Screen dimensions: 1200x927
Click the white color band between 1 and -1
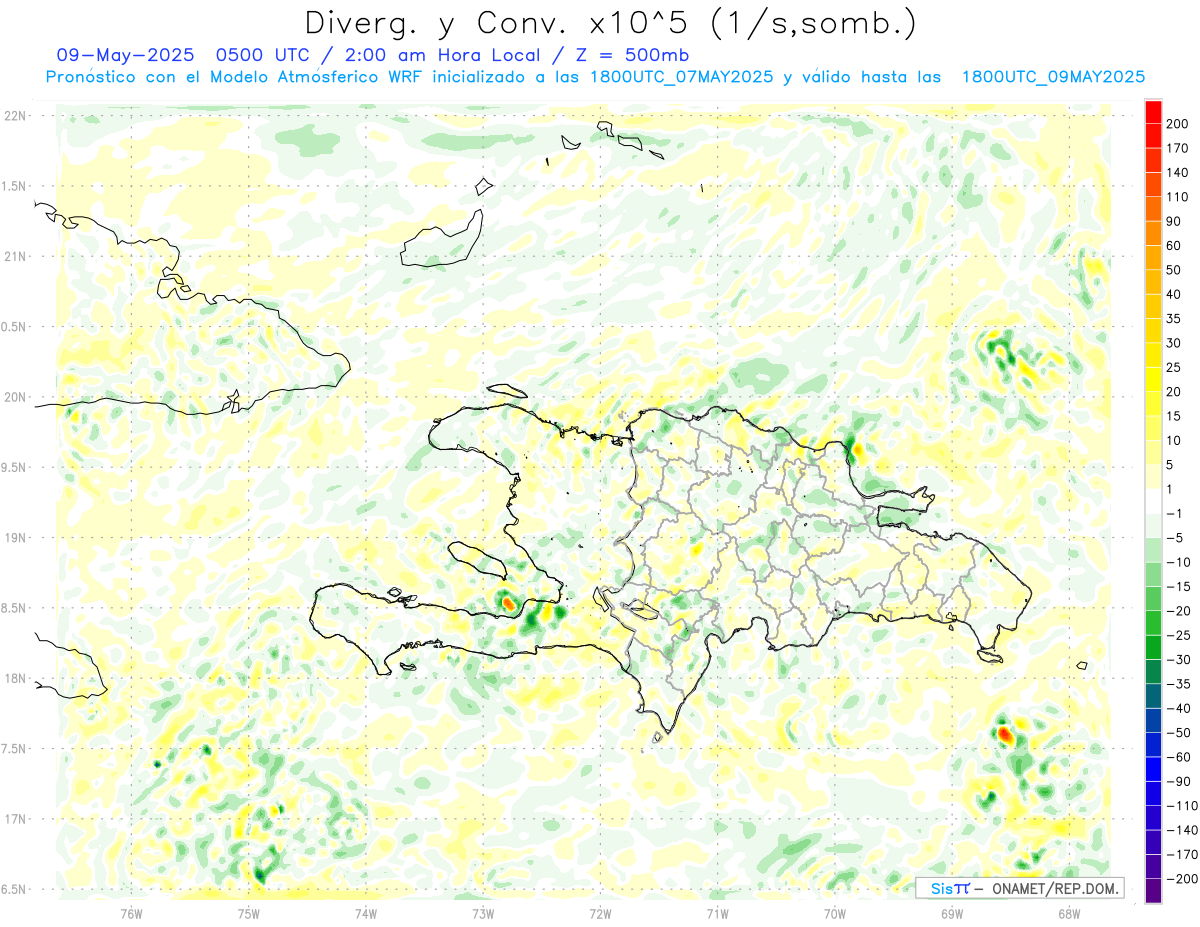point(1153,502)
